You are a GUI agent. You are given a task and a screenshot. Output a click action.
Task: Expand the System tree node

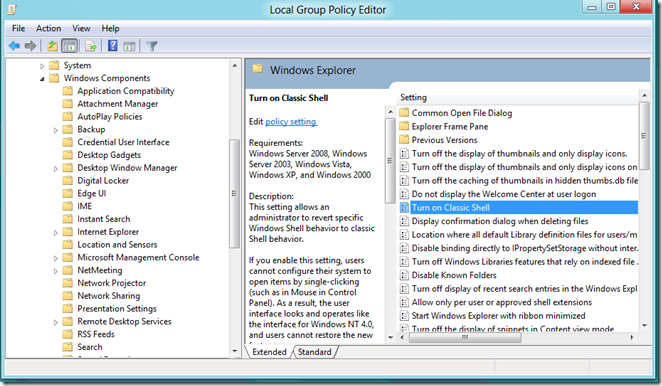click(x=42, y=66)
